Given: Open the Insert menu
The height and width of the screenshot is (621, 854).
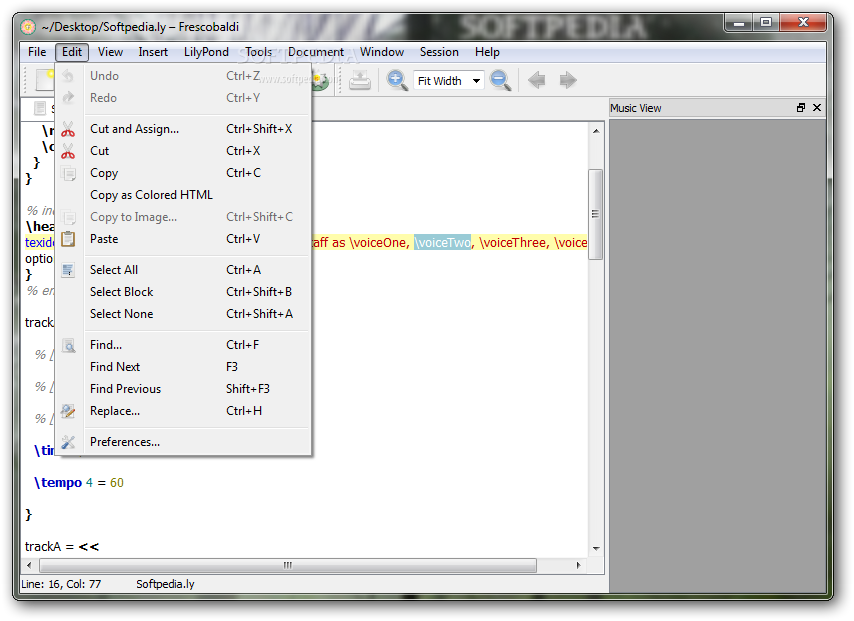Looking at the screenshot, I should pyautogui.click(x=153, y=52).
